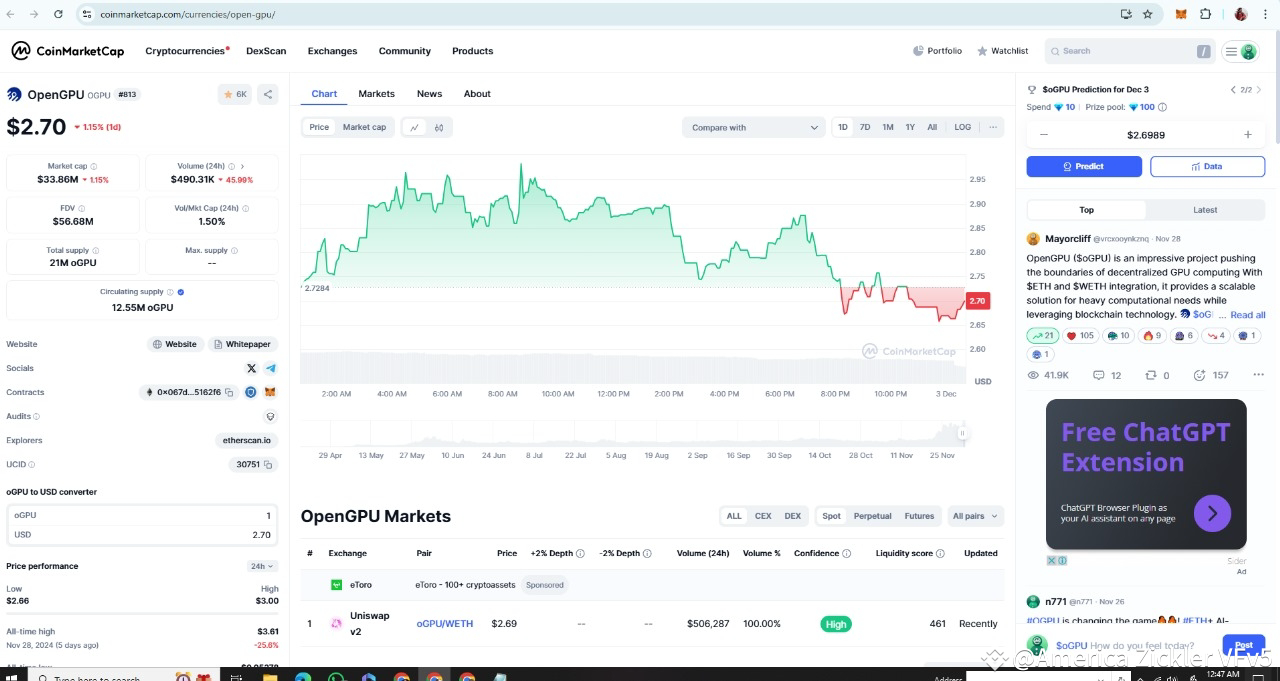This screenshot has height=681, width=1280.
Task: Click the bullish arrow reaction with 21
Action: pyautogui.click(x=1042, y=336)
